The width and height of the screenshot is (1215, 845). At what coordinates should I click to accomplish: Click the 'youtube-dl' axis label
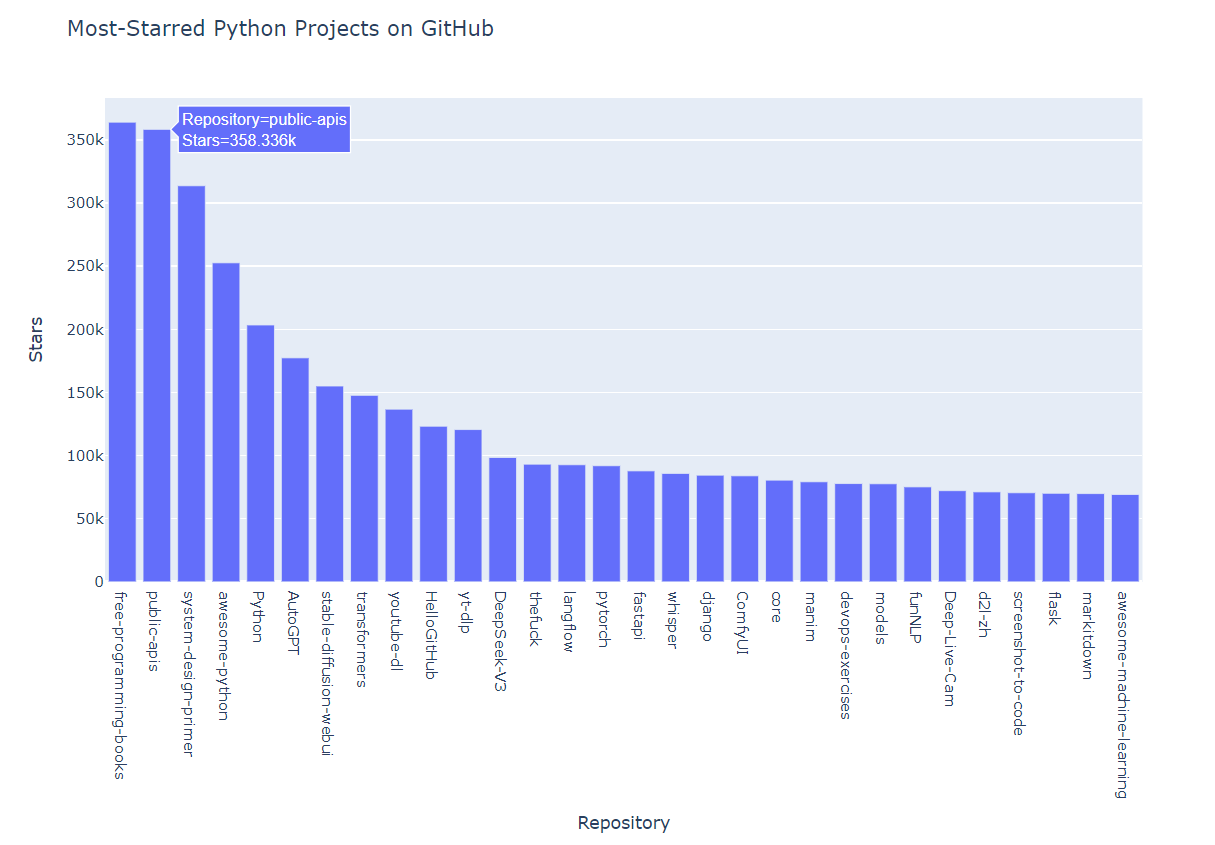pos(396,630)
